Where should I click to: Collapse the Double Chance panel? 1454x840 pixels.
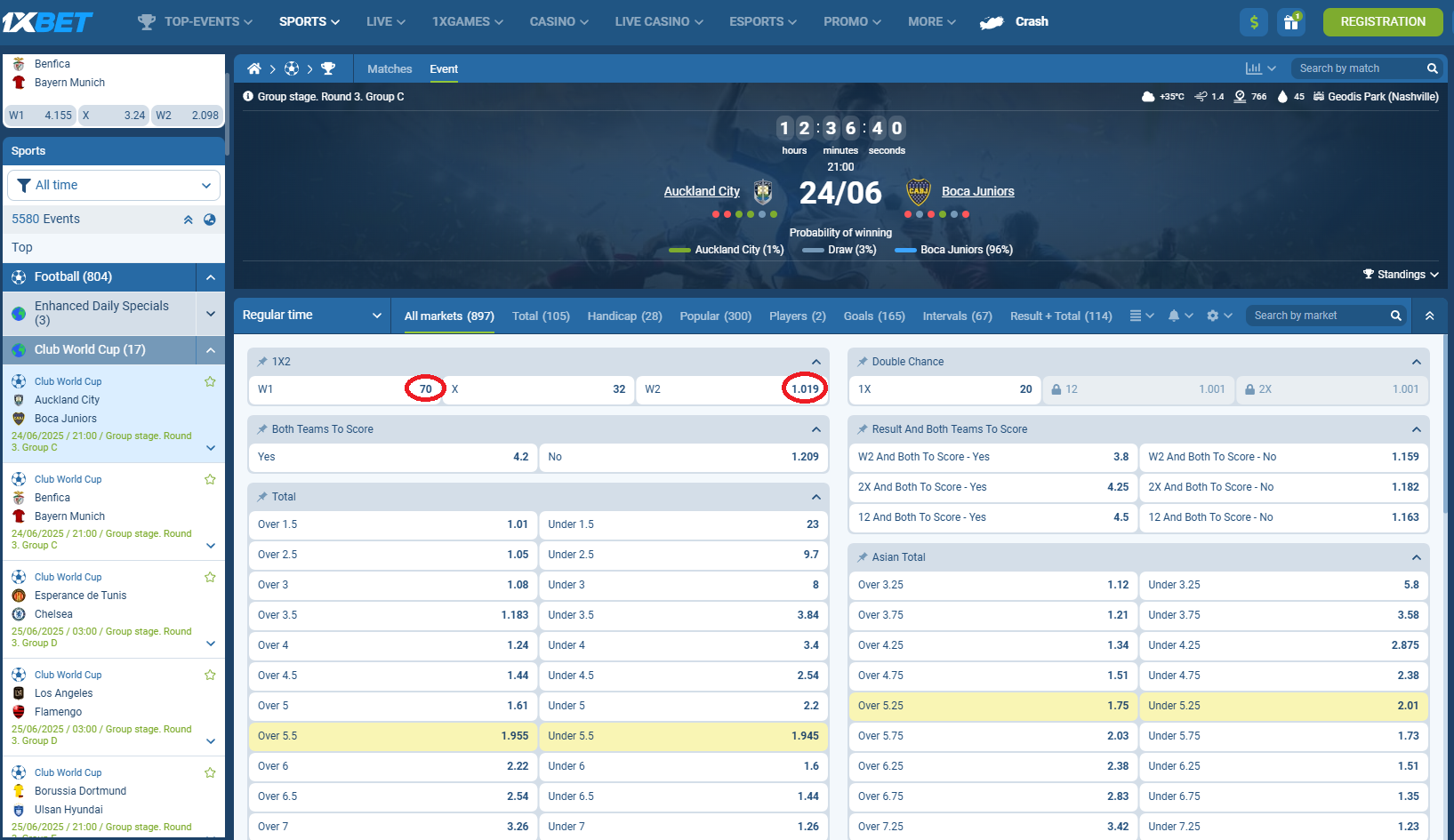[1416, 362]
